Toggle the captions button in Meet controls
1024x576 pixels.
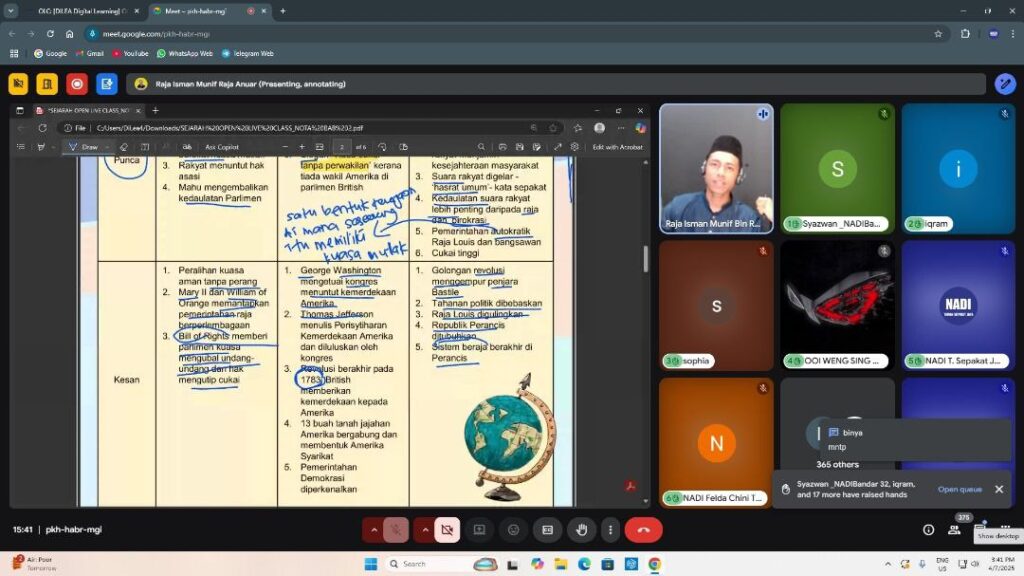click(547, 529)
